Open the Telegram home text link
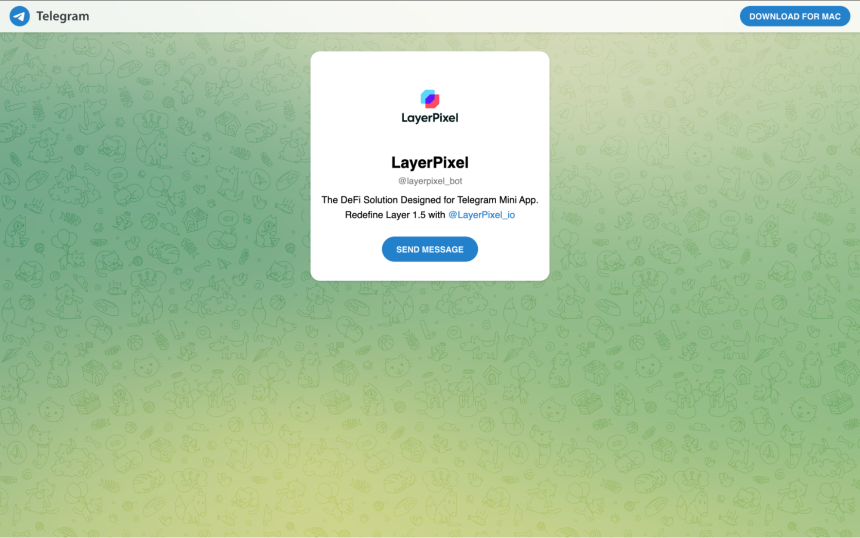 63,16
